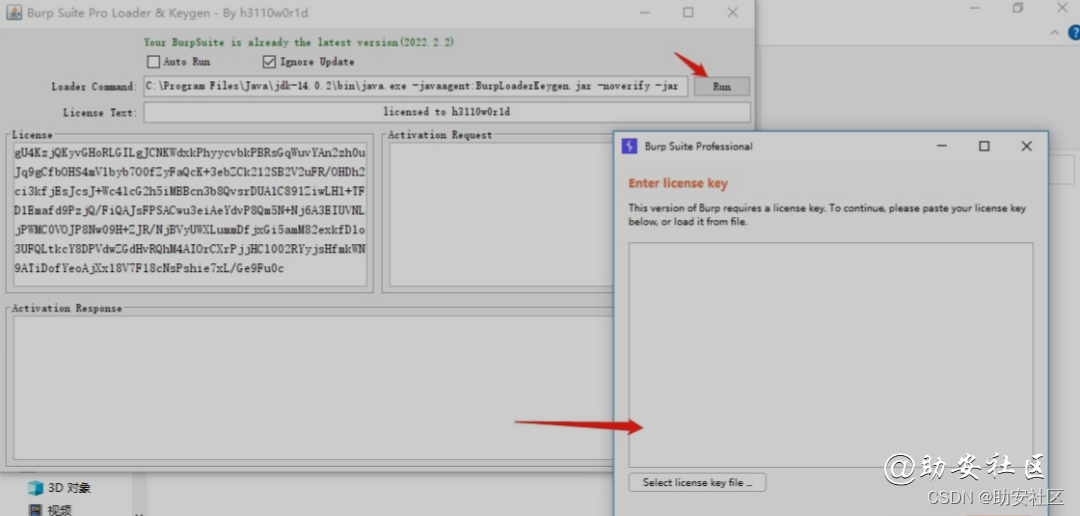Click the blue help icon in background window
Image resolution: width=1080 pixels, height=516 pixels.
coord(1074,32)
